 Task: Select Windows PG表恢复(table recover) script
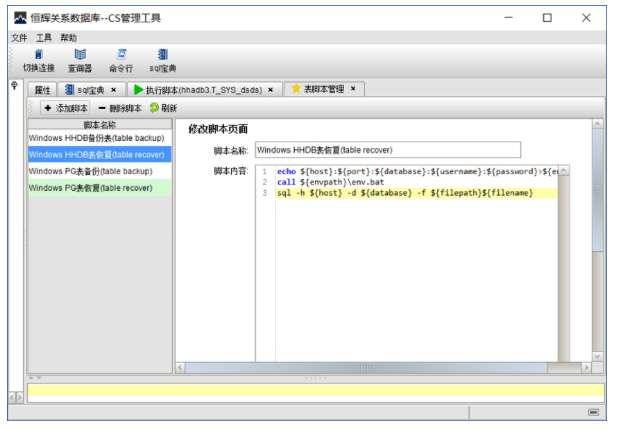click(x=100, y=188)
